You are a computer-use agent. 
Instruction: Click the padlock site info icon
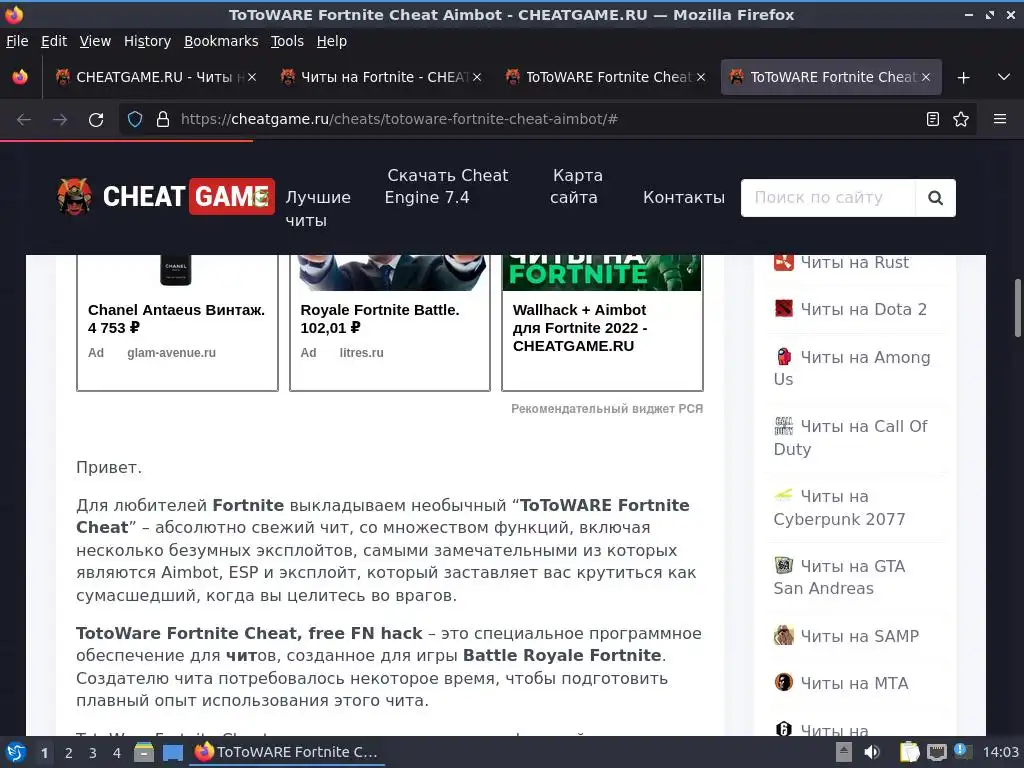click(163, 119)
